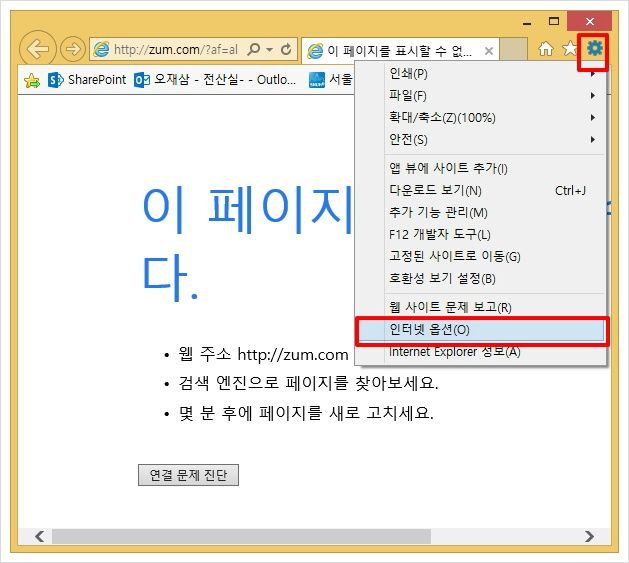Click the horizontal scrollbar right arrow
629x563 pixels.
[589, 537]
